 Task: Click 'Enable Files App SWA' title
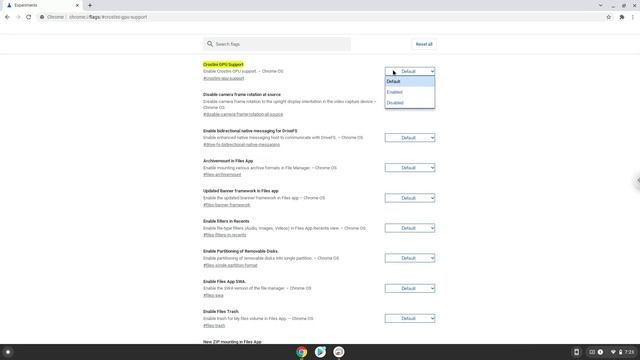[x=224, y=282]
